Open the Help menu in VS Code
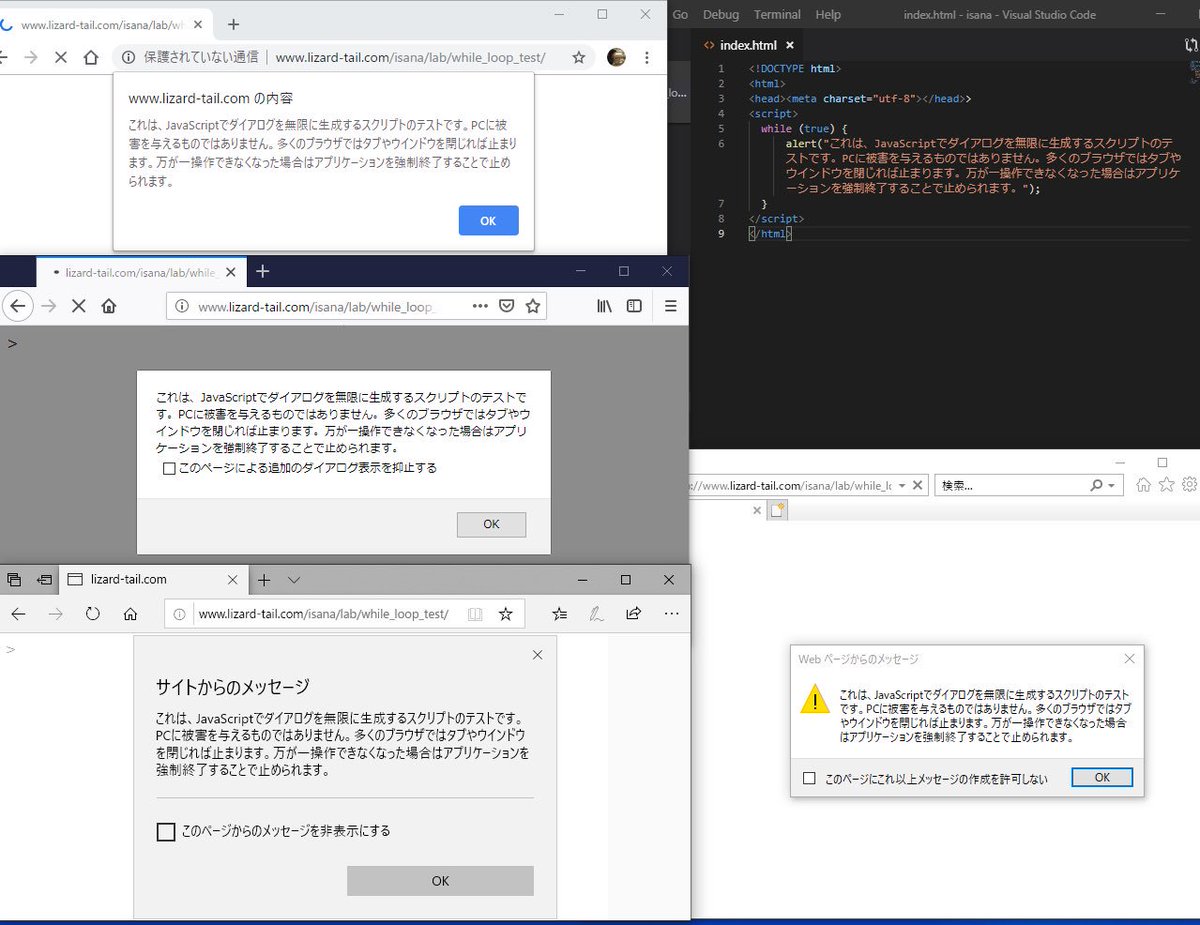The height and width of the screenshot is (925, 1200). 828,14
